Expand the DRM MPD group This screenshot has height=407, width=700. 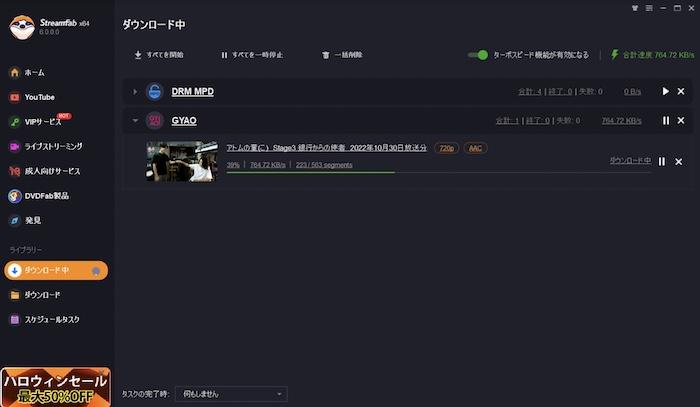pos(135,91)
